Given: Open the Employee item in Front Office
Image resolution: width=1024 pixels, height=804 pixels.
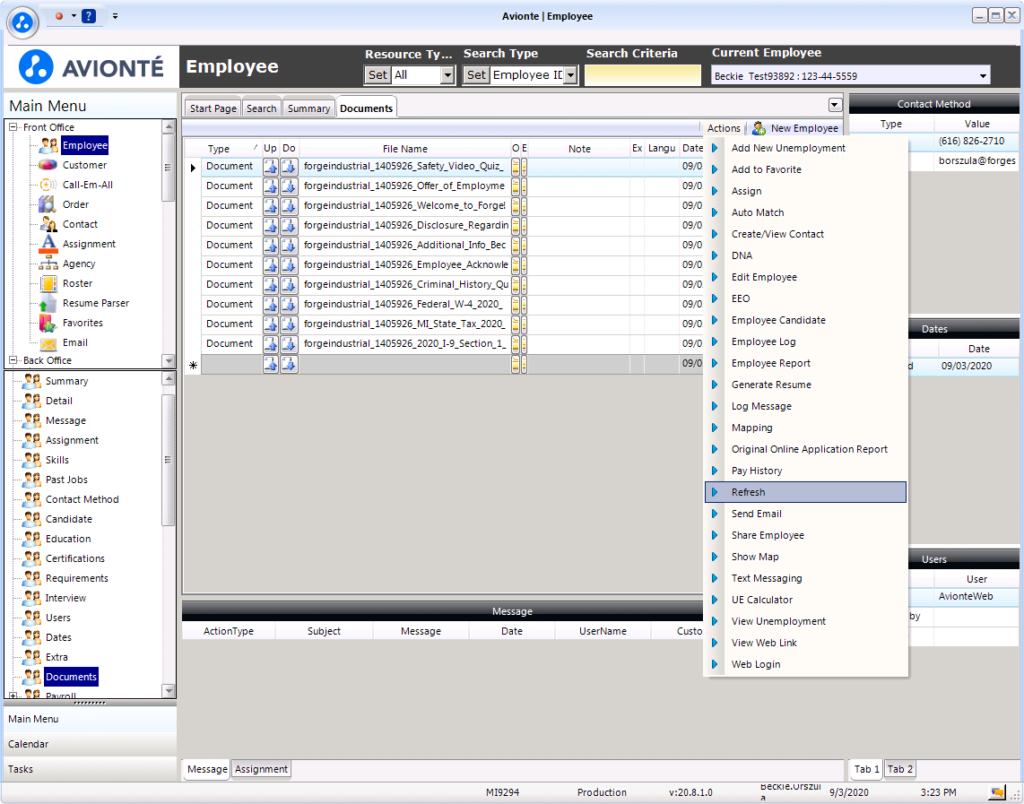Looking at the screenshot, I should click(85, 146).
